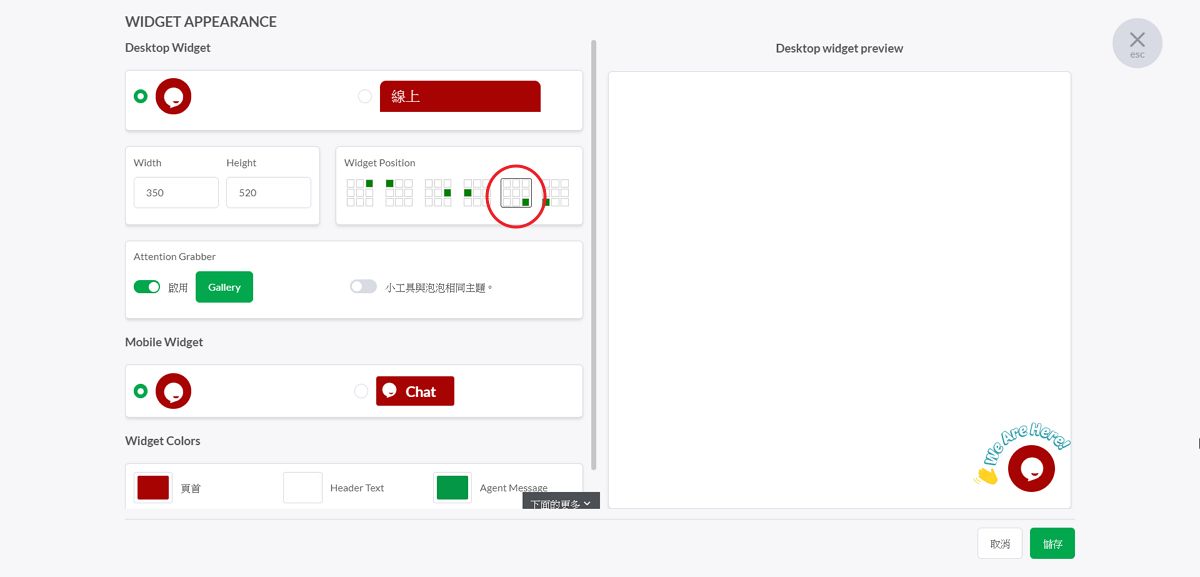Select round bubble mobile widget style

pos(141,391)
